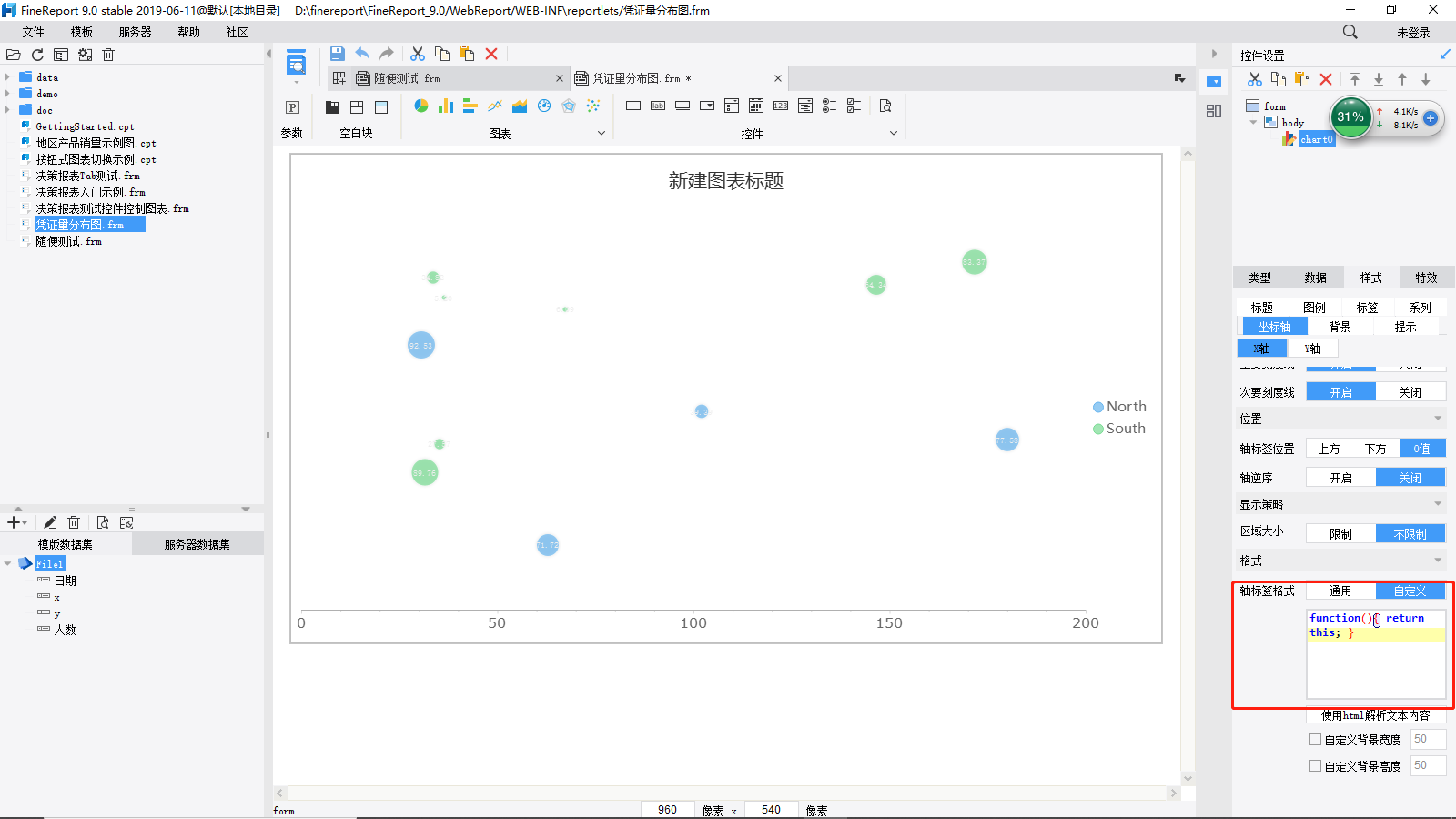Image resolution: width=1456 pixels, height=819 pixels.
Task: Click the custom background width value field
Action: pyautogui.click(x=1428, y=740)
